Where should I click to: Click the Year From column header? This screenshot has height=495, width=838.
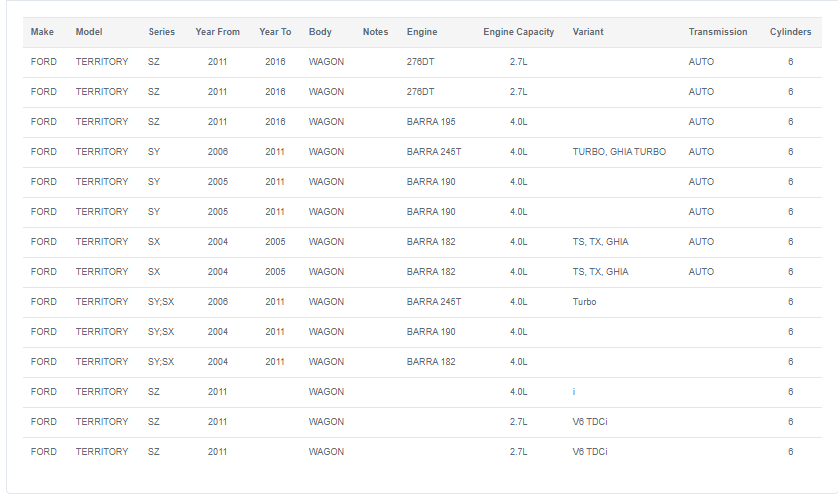click(218, 32)
